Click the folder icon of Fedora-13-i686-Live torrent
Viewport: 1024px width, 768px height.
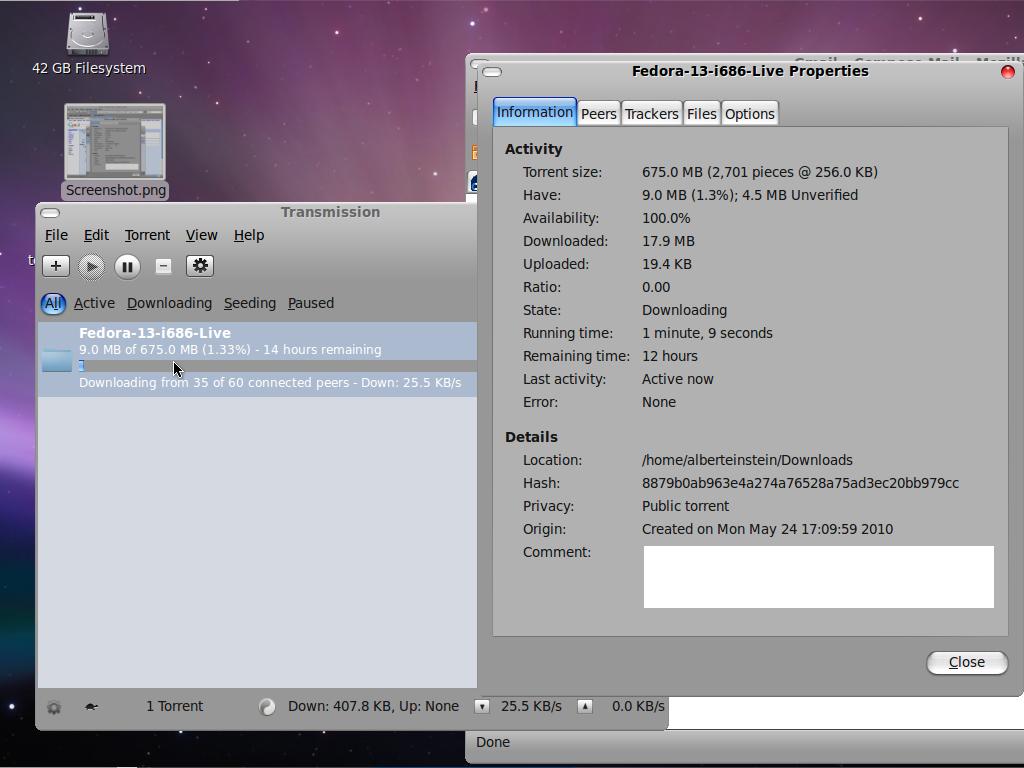pos(57,359)
